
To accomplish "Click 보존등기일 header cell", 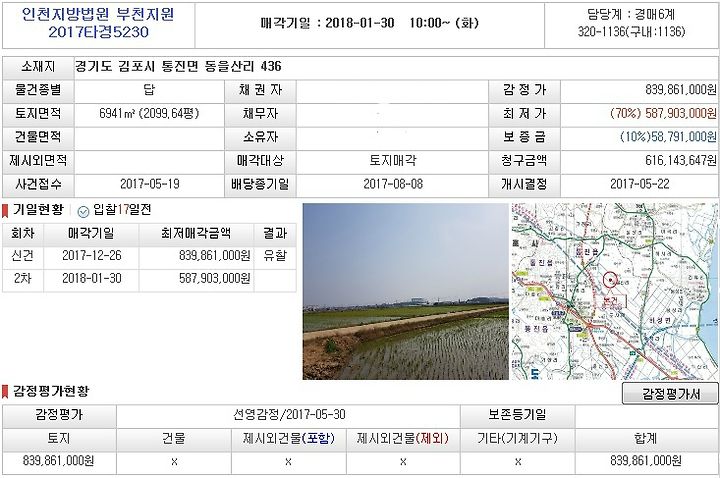I will click(x=518, y=415).
